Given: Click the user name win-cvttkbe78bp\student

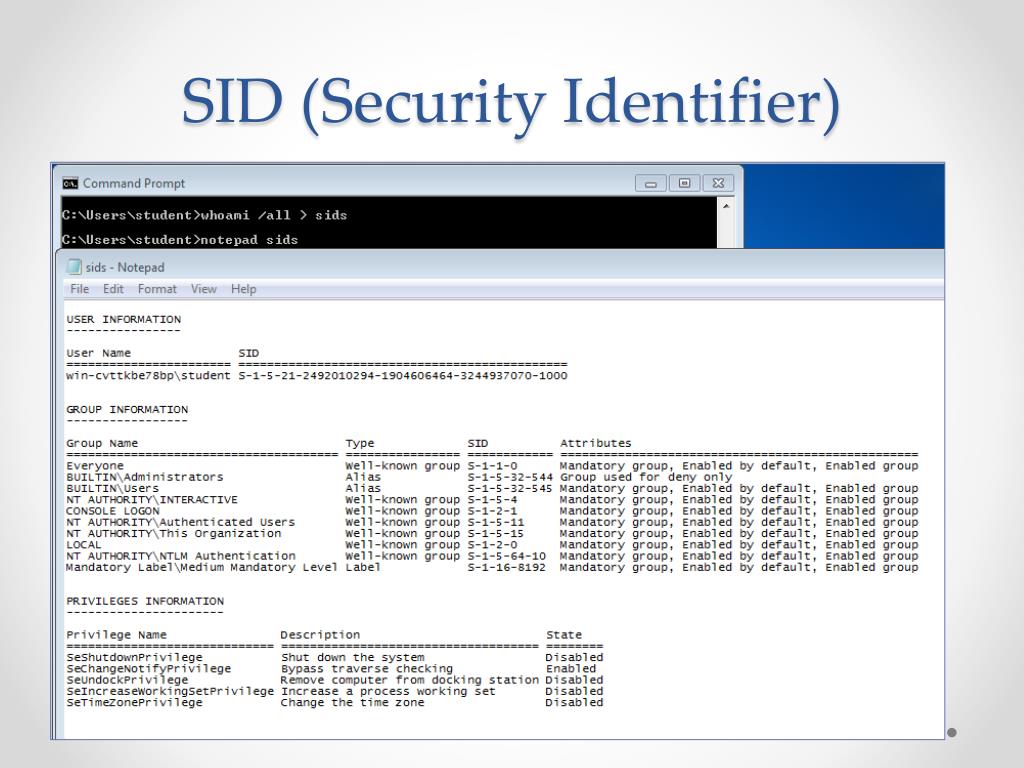Looking at the screenshot, I should (148, 376).
